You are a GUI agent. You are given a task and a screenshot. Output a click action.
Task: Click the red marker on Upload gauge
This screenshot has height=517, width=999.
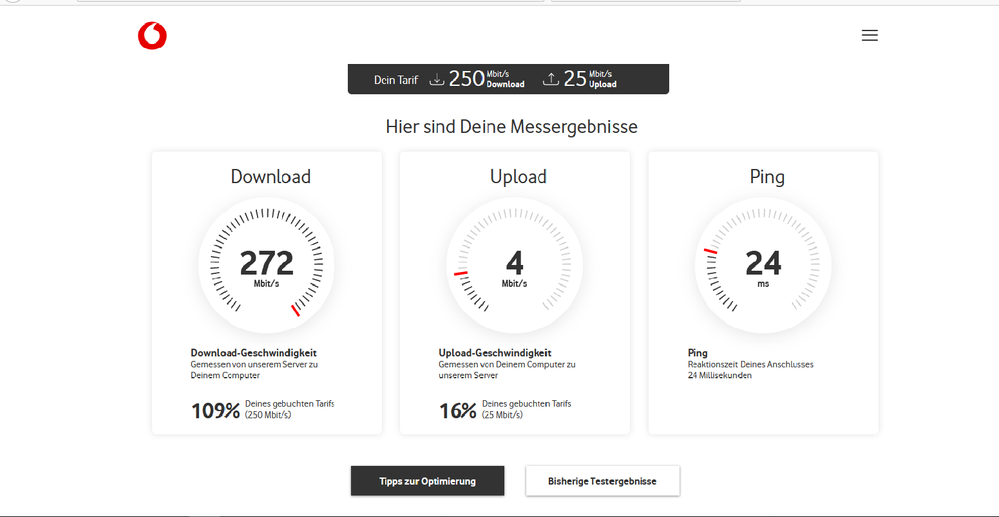coord(461,273)
